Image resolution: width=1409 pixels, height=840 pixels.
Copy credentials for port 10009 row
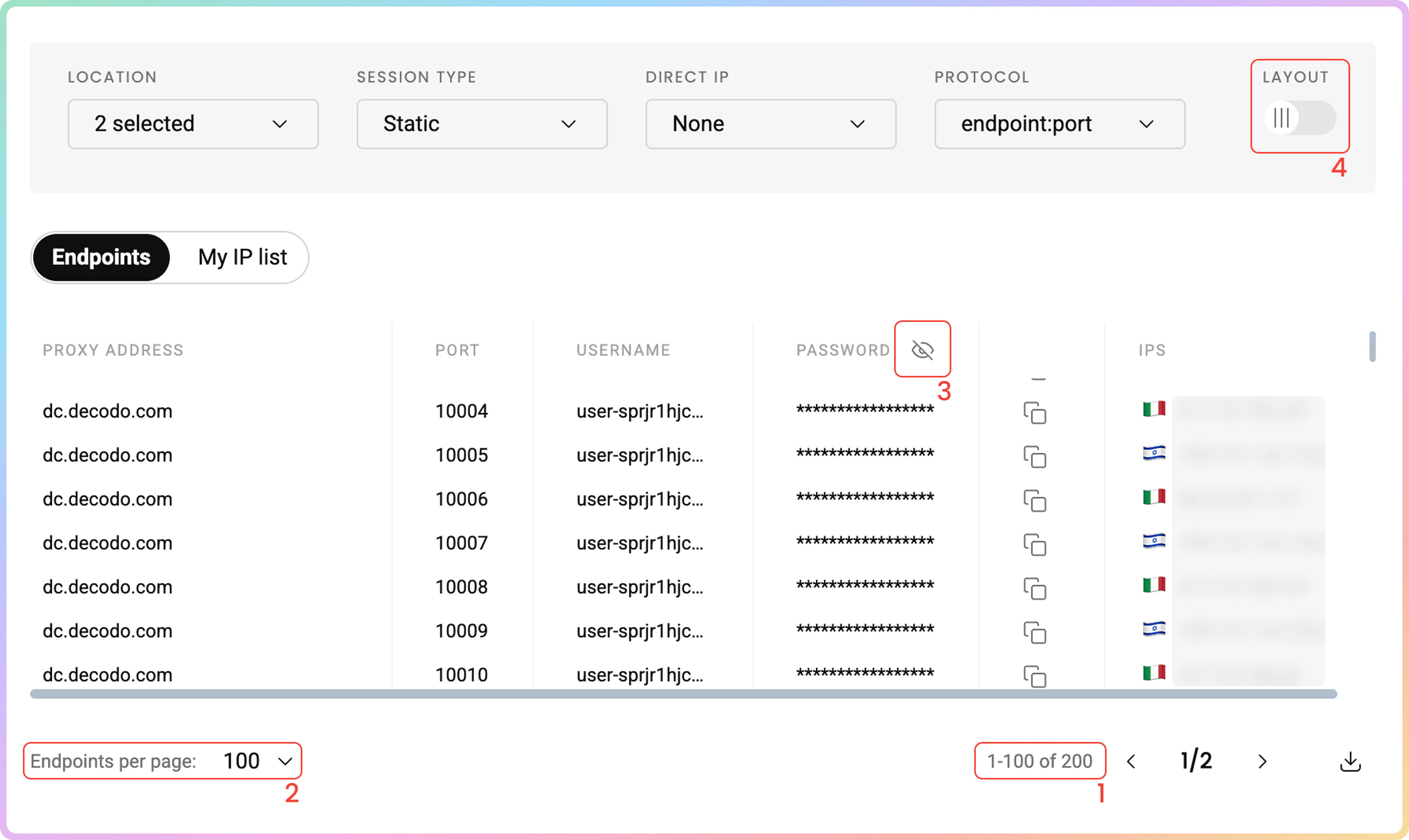coord(1034,633)
